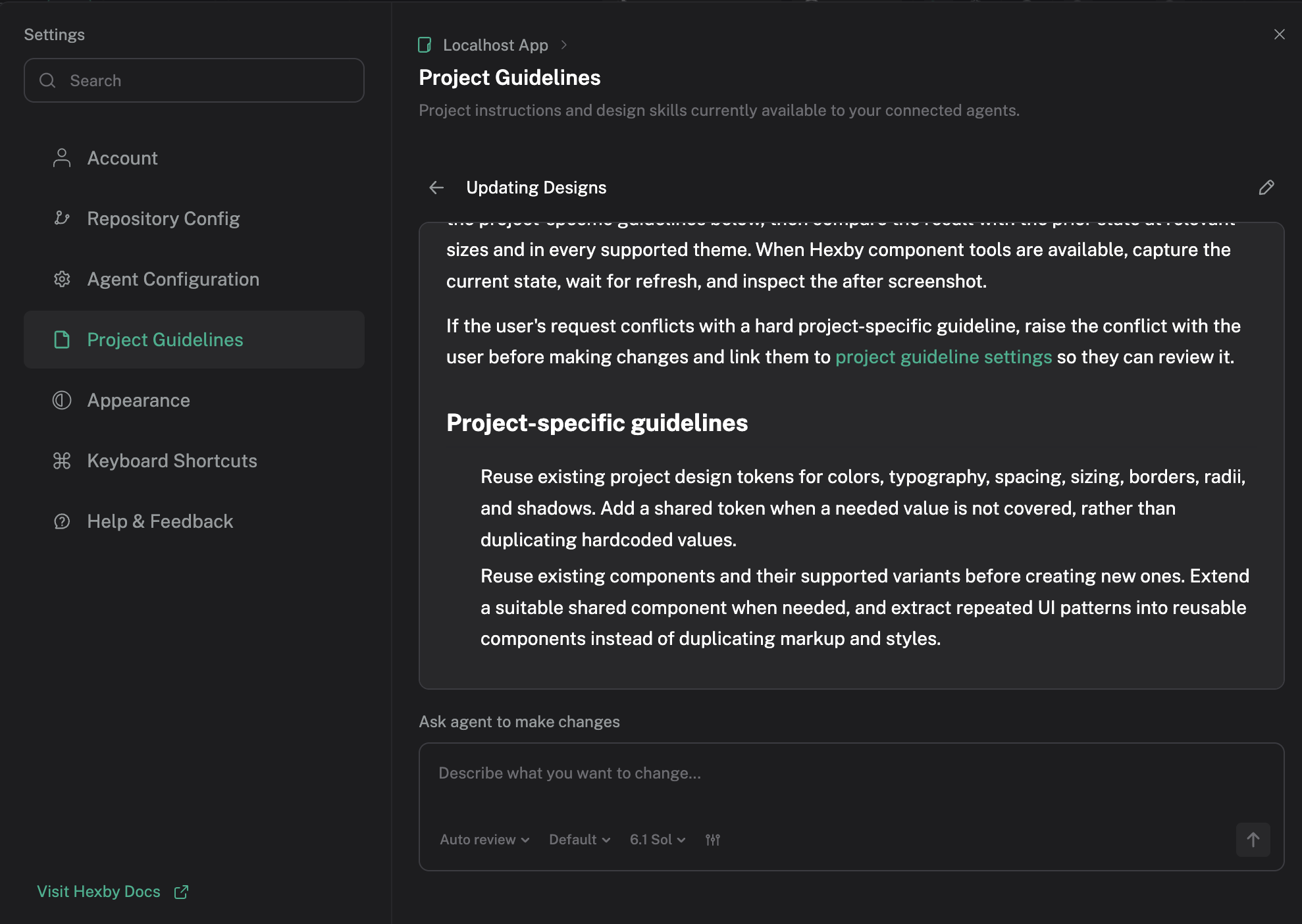The width and height of the screenshot is (1302, 924).
Task: Click the send arrow button
Action: pos(1253,840)
